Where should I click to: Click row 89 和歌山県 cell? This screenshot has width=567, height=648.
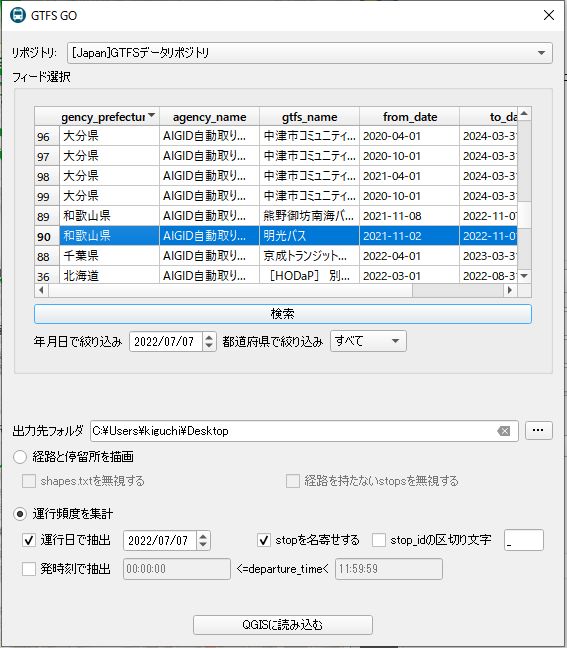pyautogui.click(x=110, y=216)
